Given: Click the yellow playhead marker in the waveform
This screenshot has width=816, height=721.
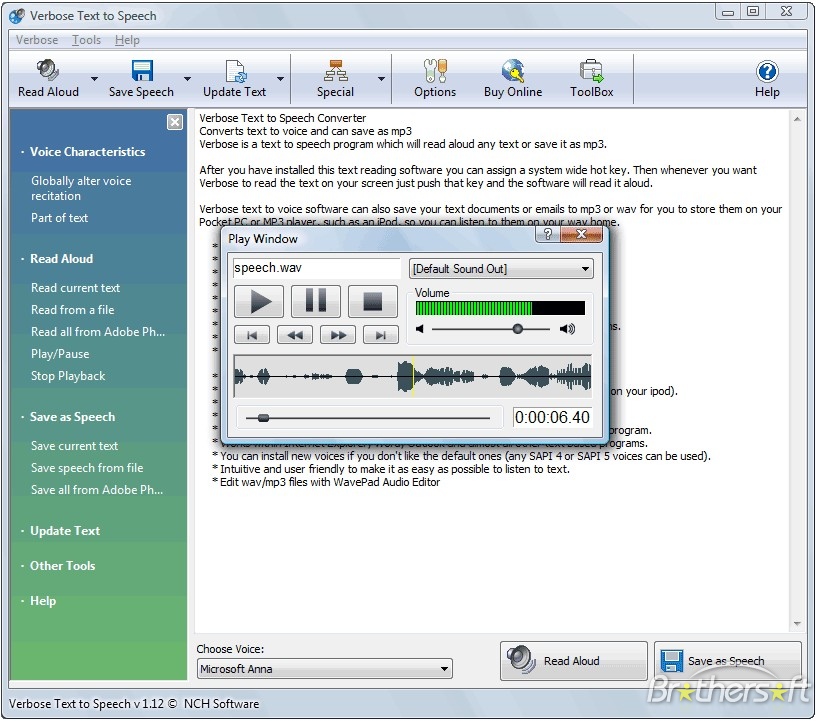Looking at the screenshot, I should [413, 376].
